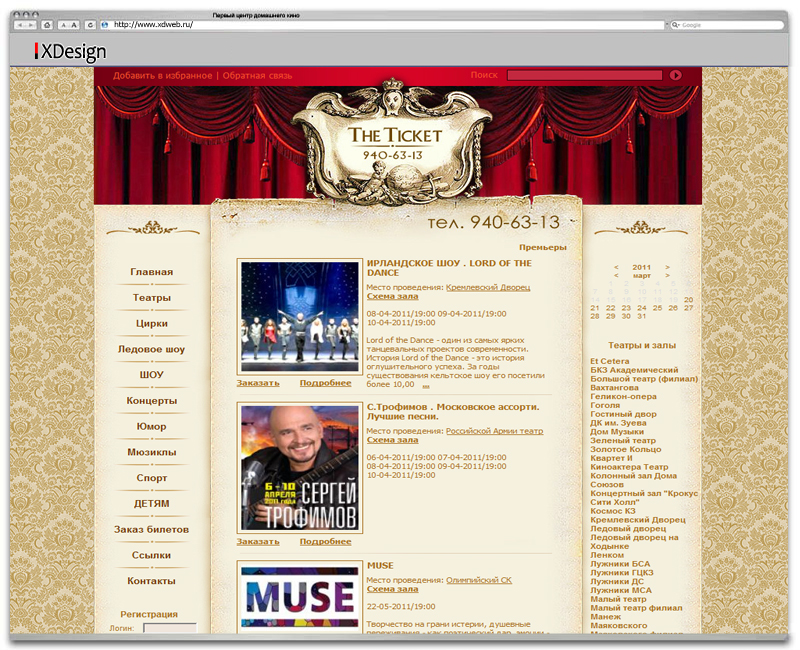
Task: Open the Ссылки menu item
Action: pos(152,555)
